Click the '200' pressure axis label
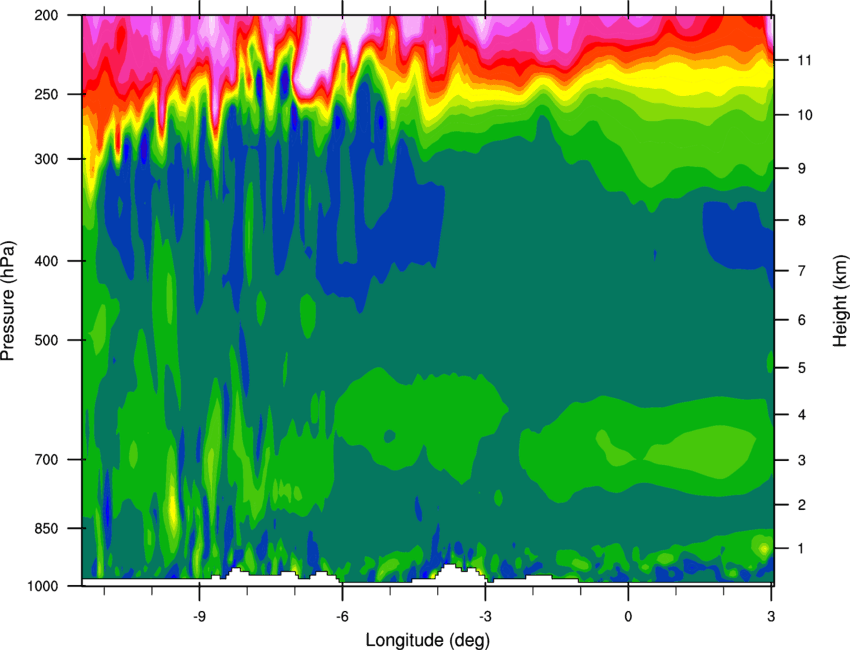850x650 pixels. [x=47, y=15]
